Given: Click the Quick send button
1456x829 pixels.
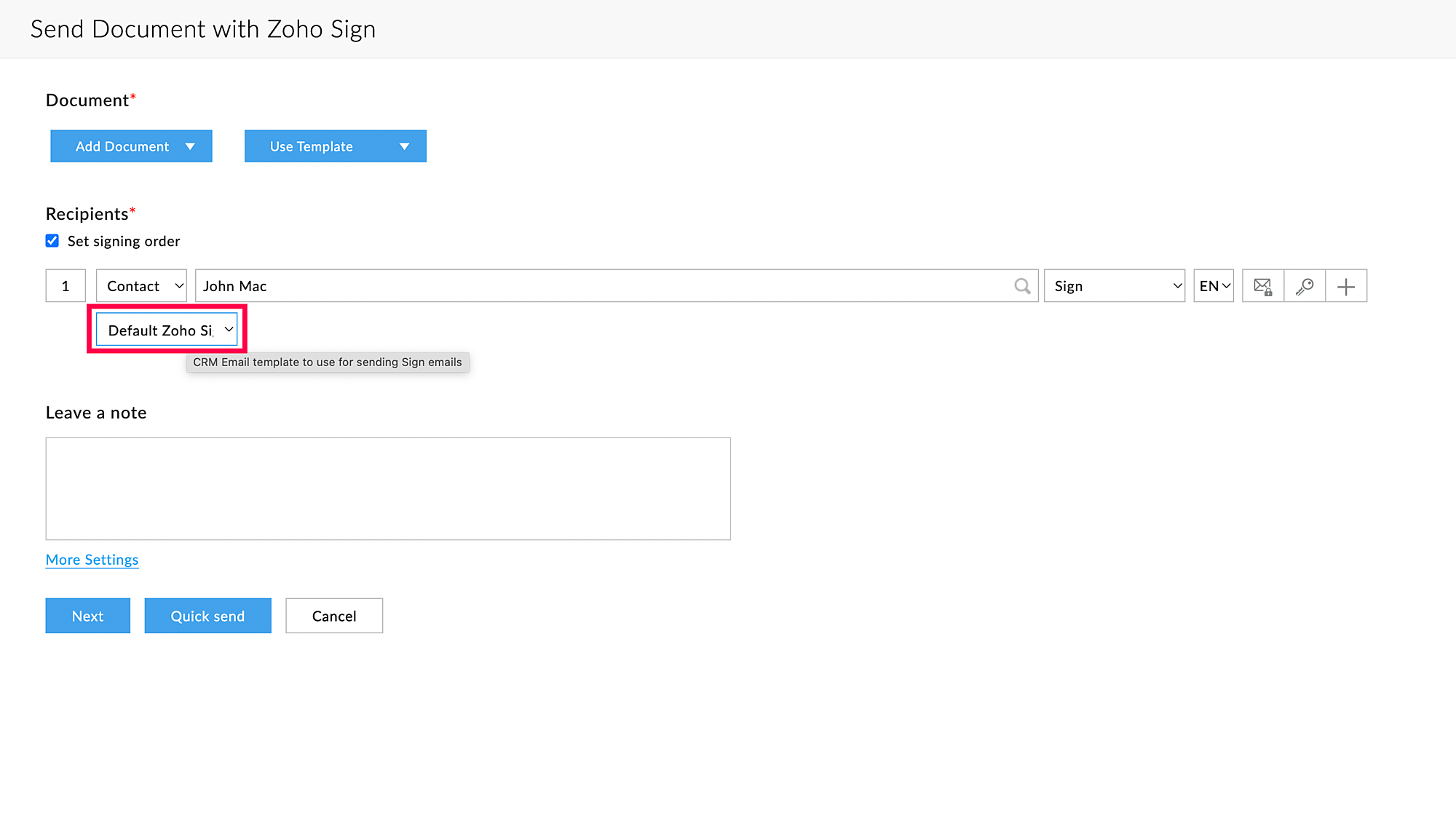Looking at the screenshot, I should [x=207, y=616].
